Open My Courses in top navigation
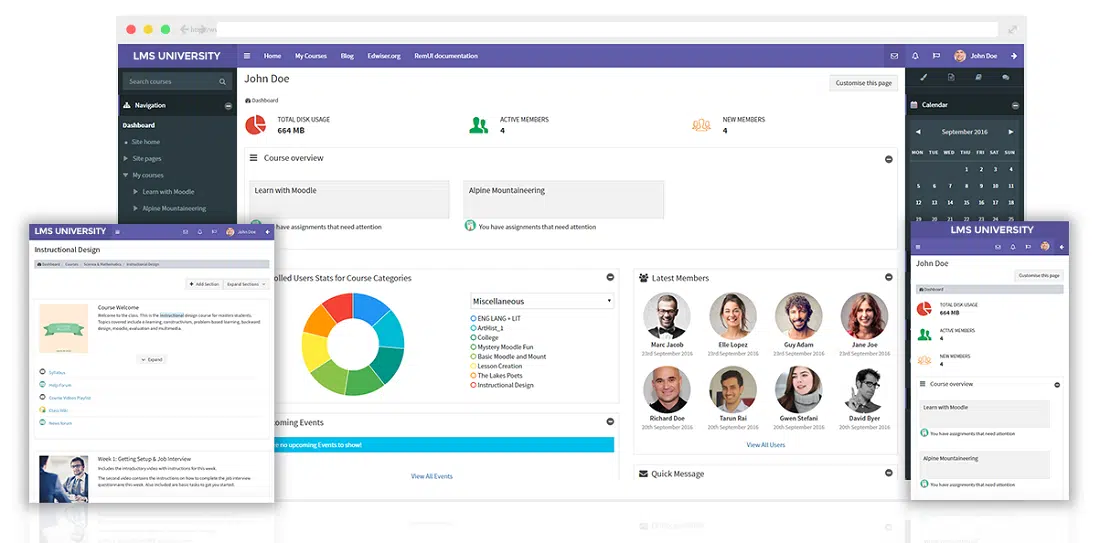Screen dimensions: 1100x543 coord(310,56)
